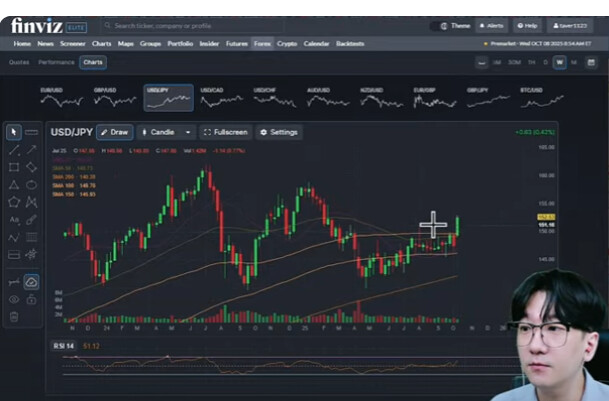Select the trend line drawing tool
Image resolution: width=609 pixels, height=401 pixels.
pos(14,150)
